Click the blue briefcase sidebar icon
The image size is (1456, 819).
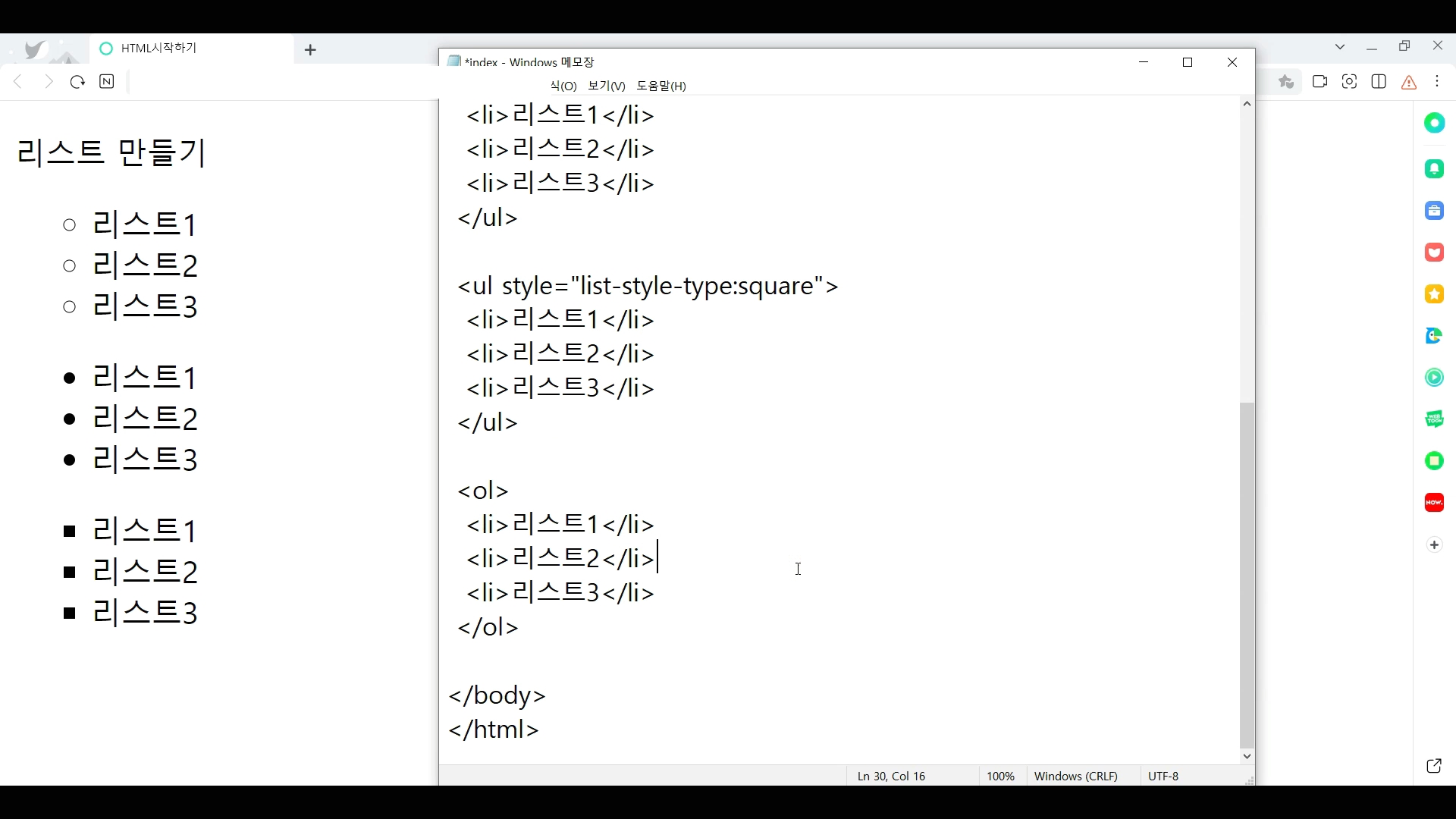tap(1434, 211)
